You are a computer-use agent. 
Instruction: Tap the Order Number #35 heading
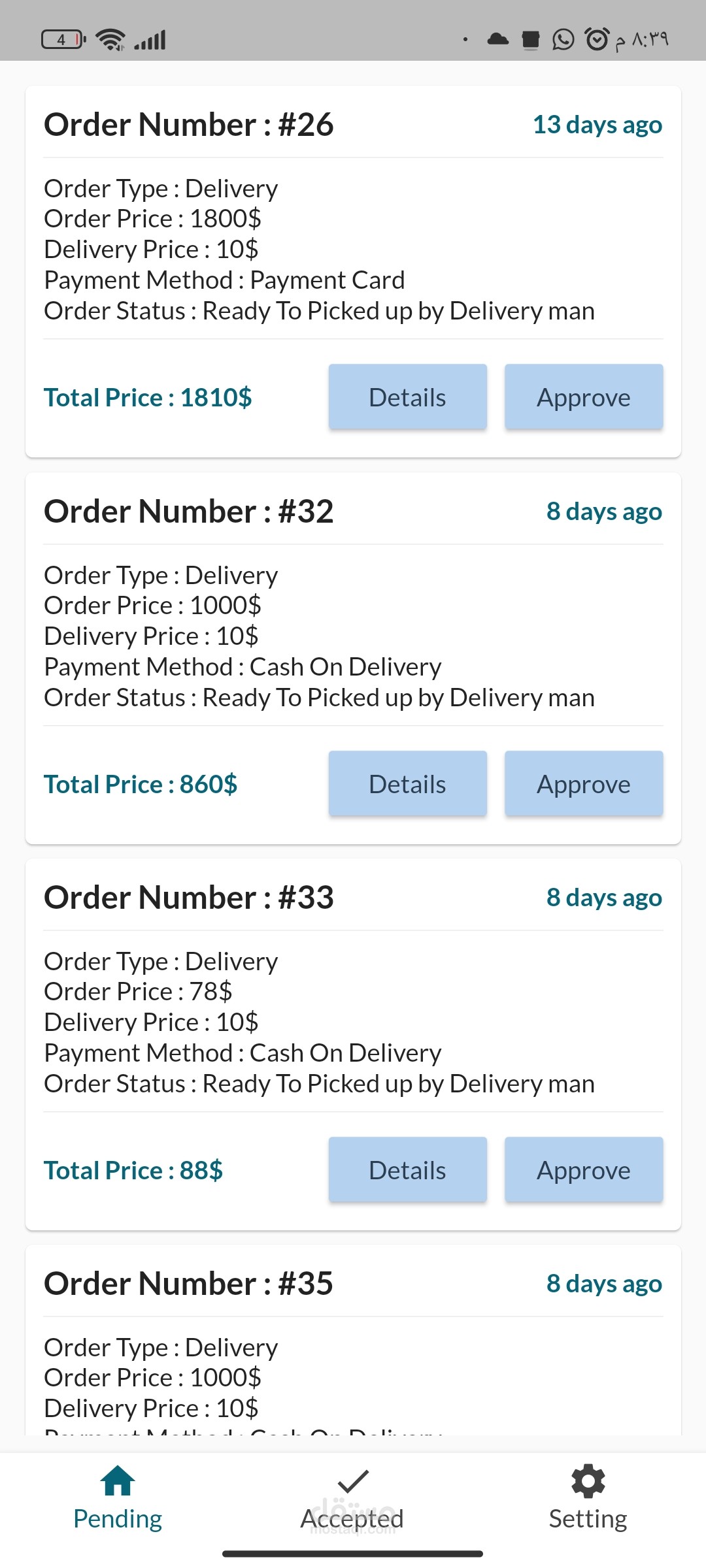[189, 1283]
